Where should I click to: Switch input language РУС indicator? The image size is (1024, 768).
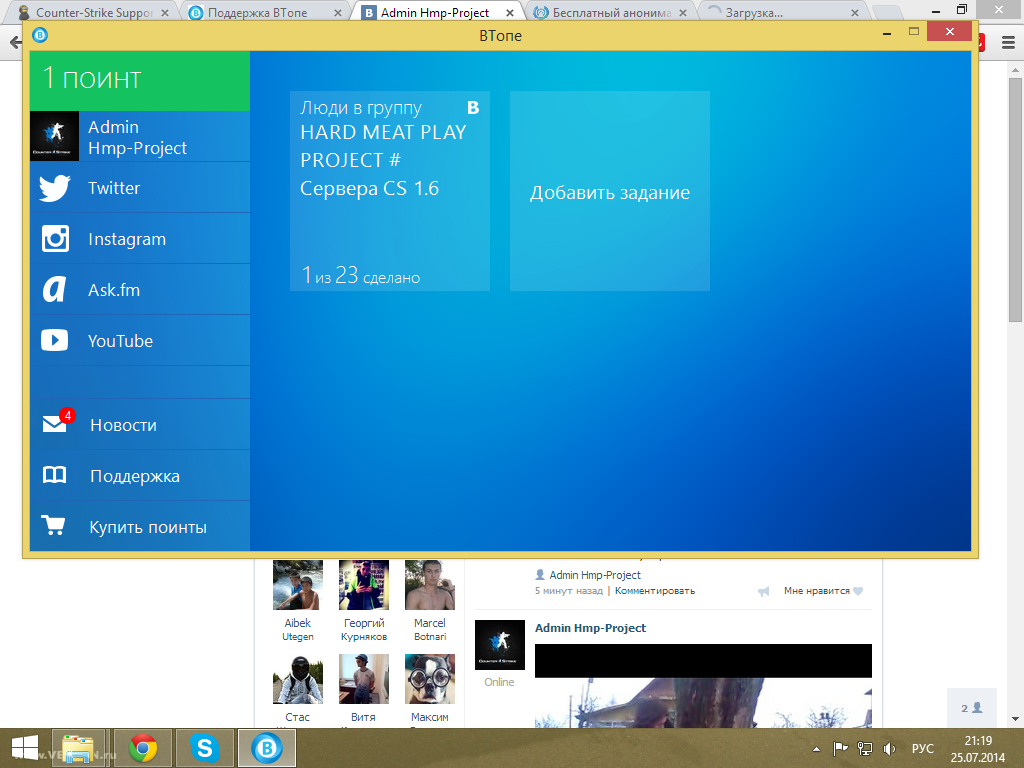pyautogui.click(x=923, y=748)
